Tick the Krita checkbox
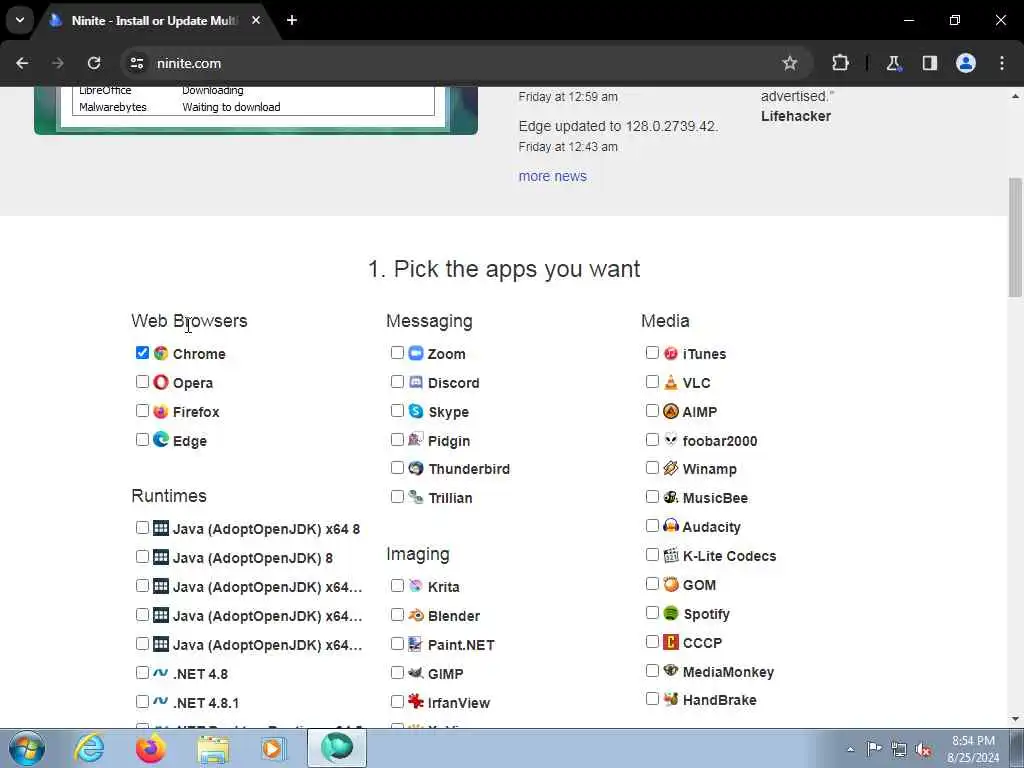Viewport: 1024px width, 768px height. pos(397,586)
